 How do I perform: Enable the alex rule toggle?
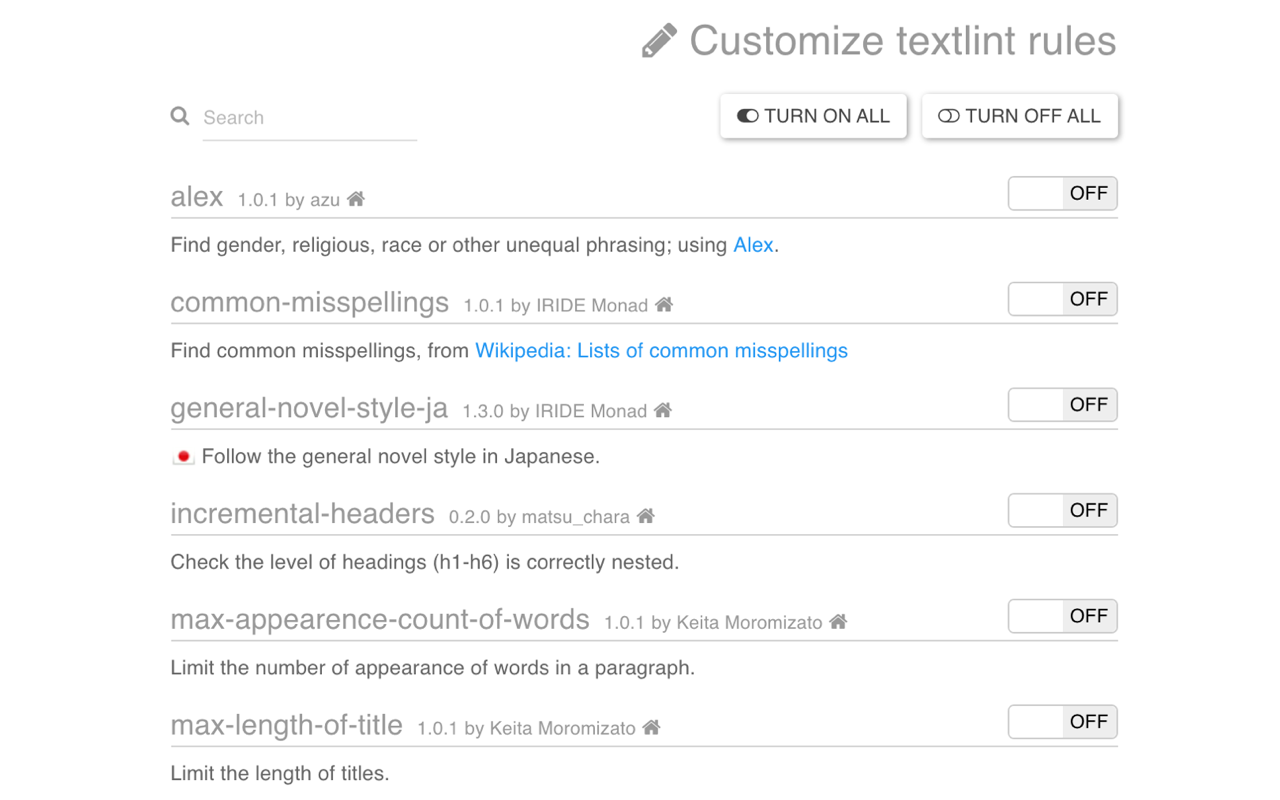pyautogui.click(x=1062, y=194)
